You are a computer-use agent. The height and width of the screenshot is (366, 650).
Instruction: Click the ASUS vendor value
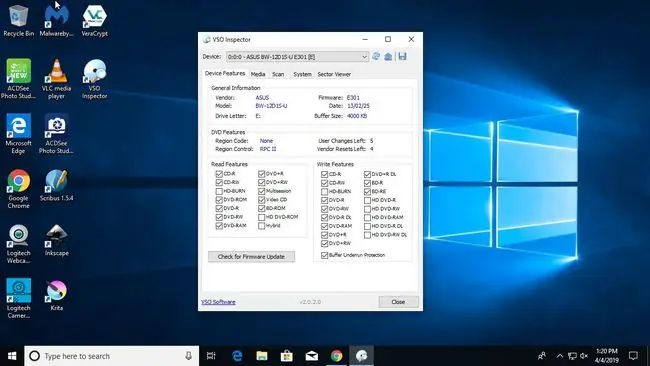coord(262,97)
